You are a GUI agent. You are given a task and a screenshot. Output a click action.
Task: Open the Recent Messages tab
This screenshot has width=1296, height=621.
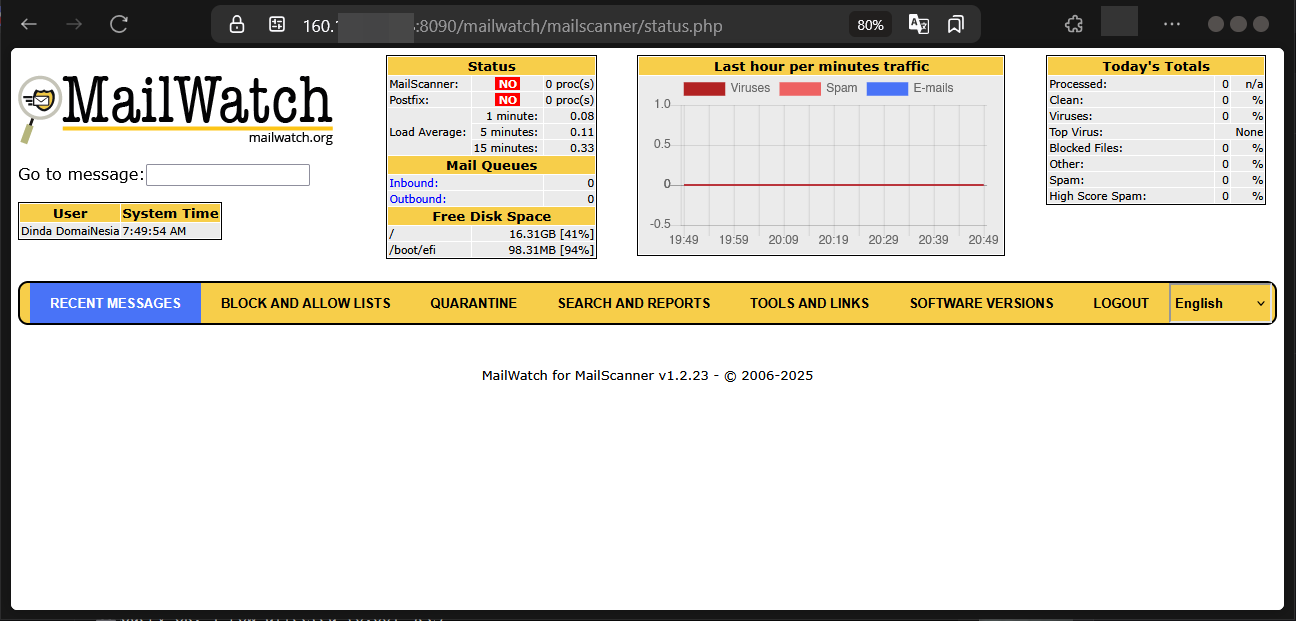[x=115, y=303]
